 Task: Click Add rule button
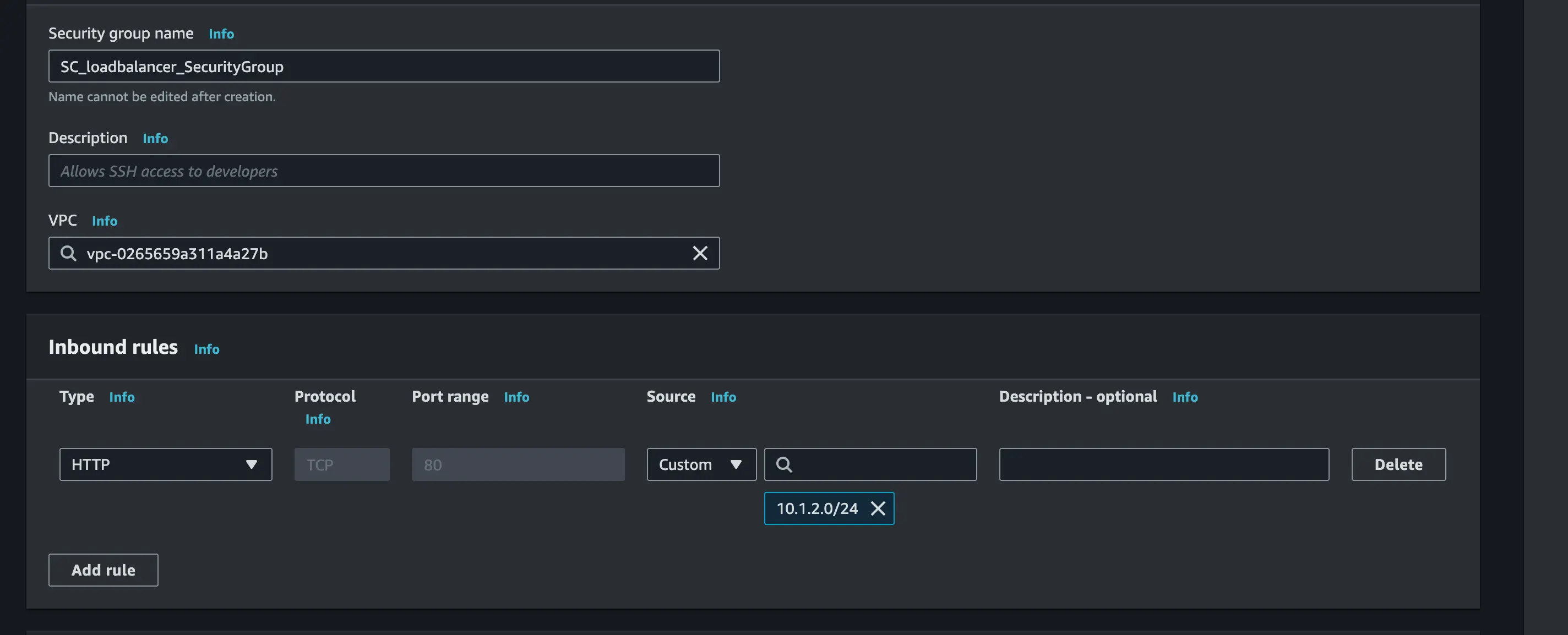pos(103,569)
